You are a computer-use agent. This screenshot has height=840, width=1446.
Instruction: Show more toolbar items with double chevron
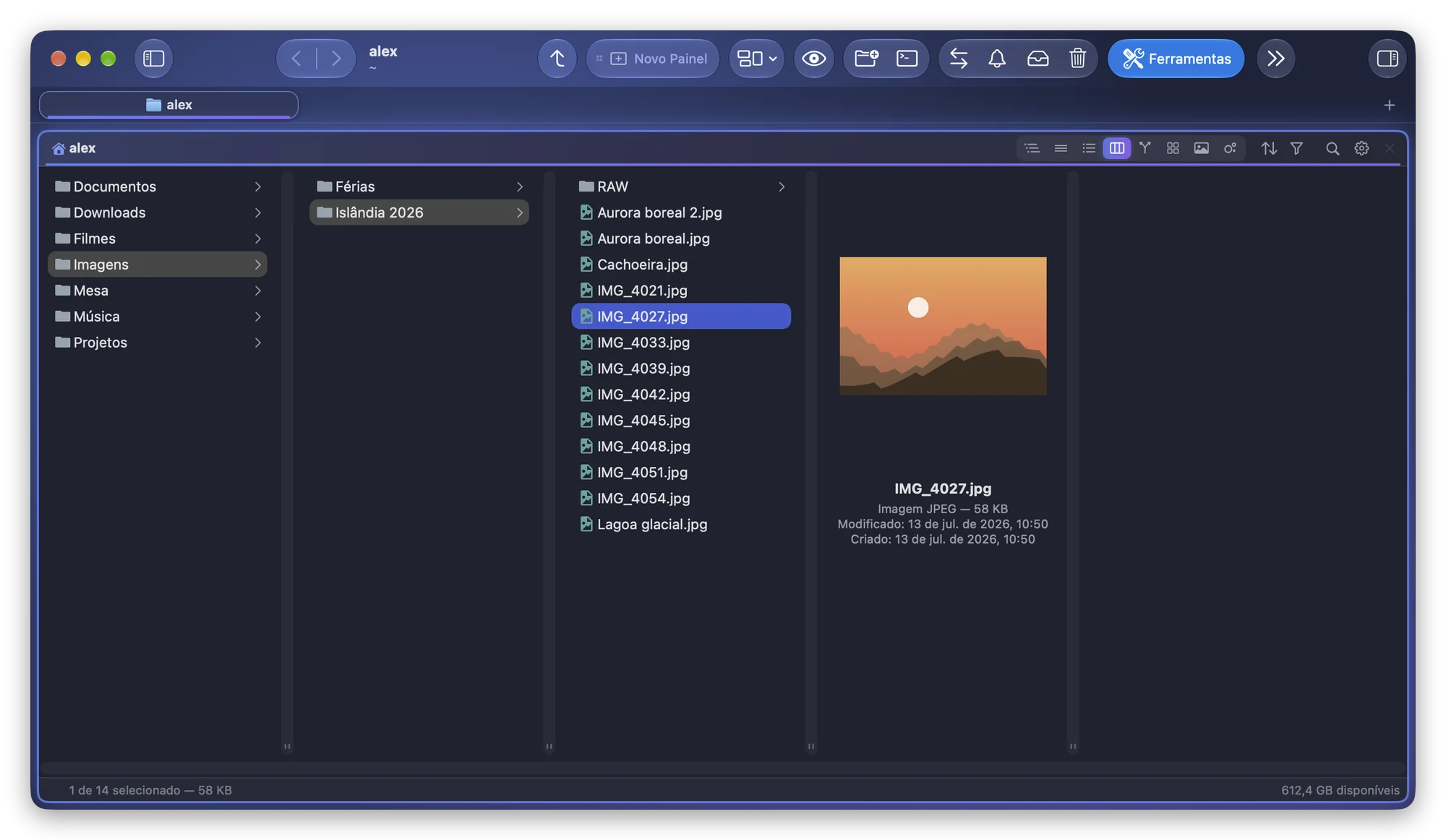1275,59
